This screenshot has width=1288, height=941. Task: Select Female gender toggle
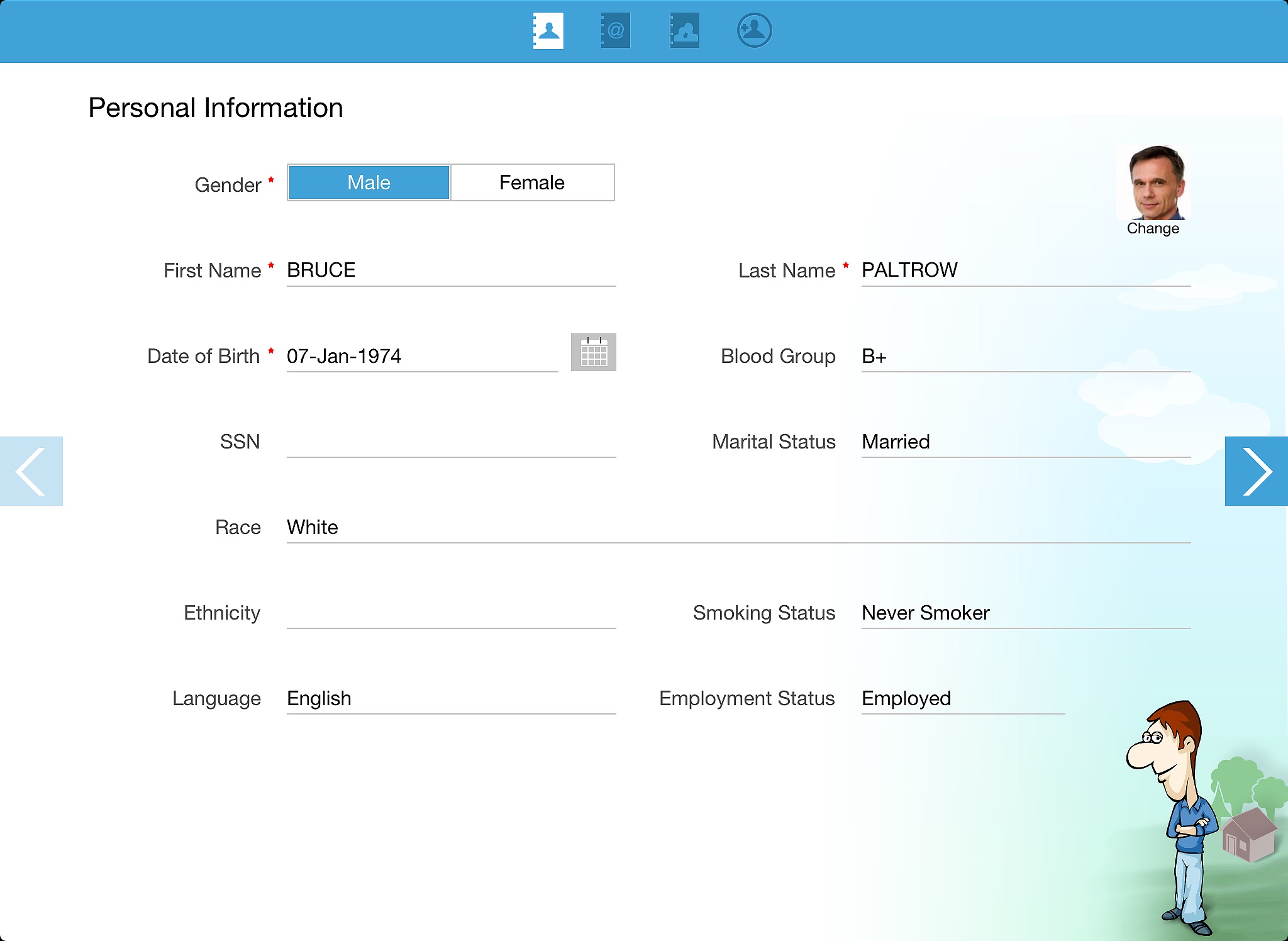pyautogui.click(x=532, y=182)
